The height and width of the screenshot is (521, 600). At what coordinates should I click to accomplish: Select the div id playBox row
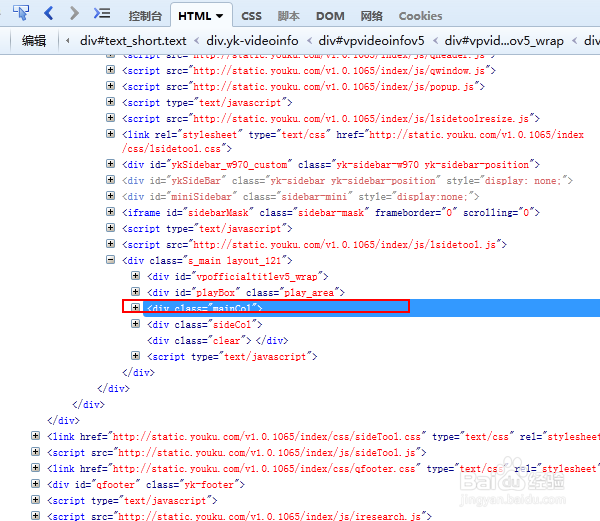[x=246, y=293]
